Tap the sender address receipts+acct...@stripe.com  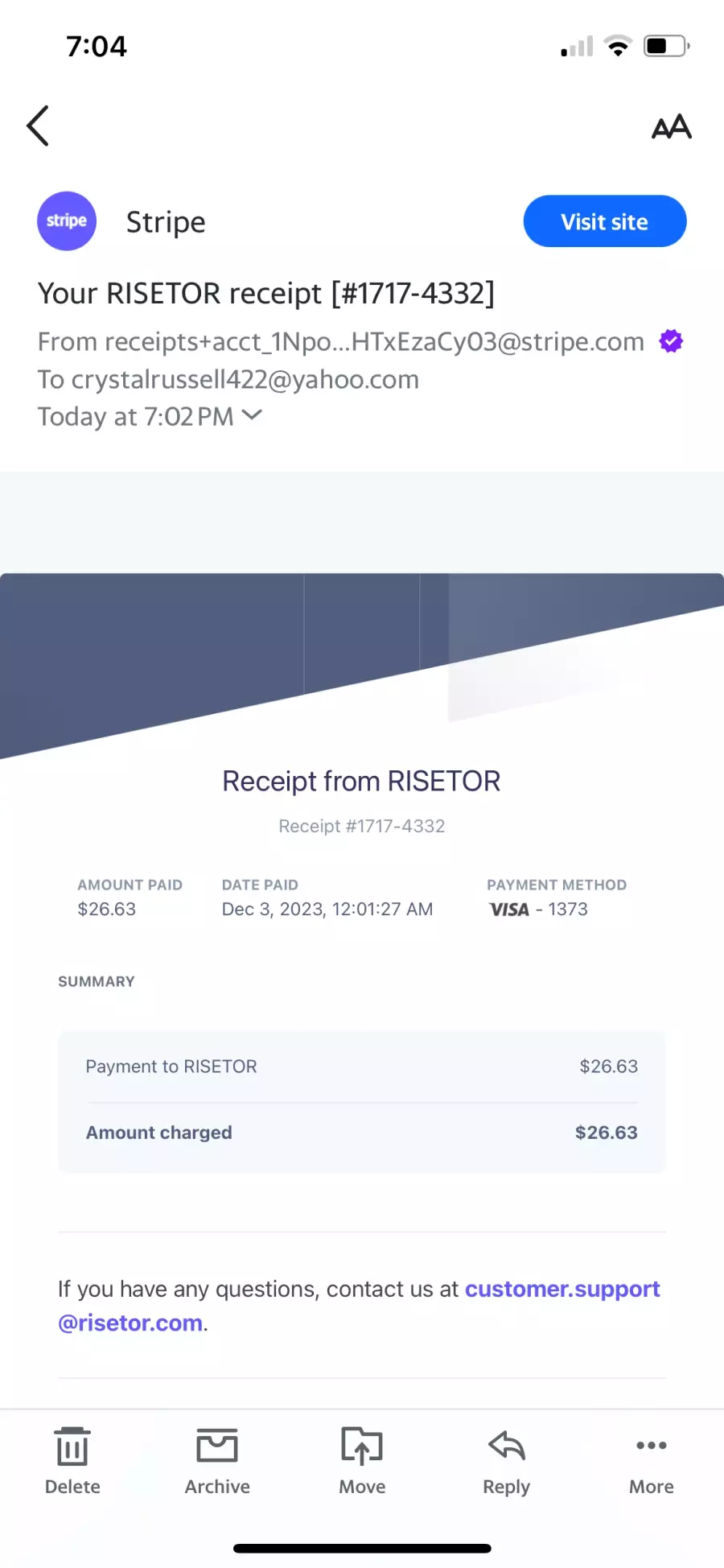click(341, 342)
